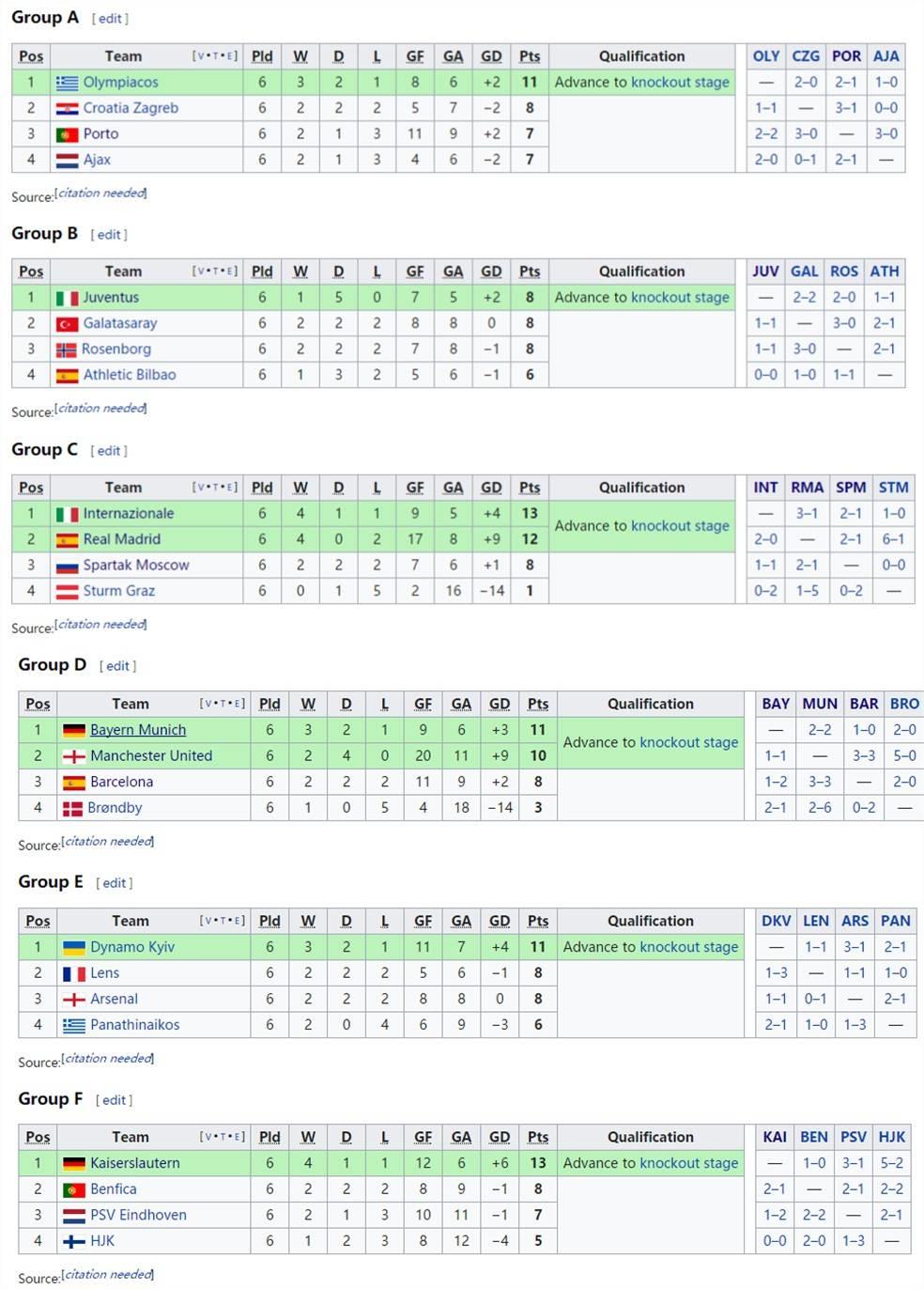Image resolution: width=924 pixels, height=1289 pixels.
Task: Open the Kaiserslautern team link
Action: (x=135, y=1163)
